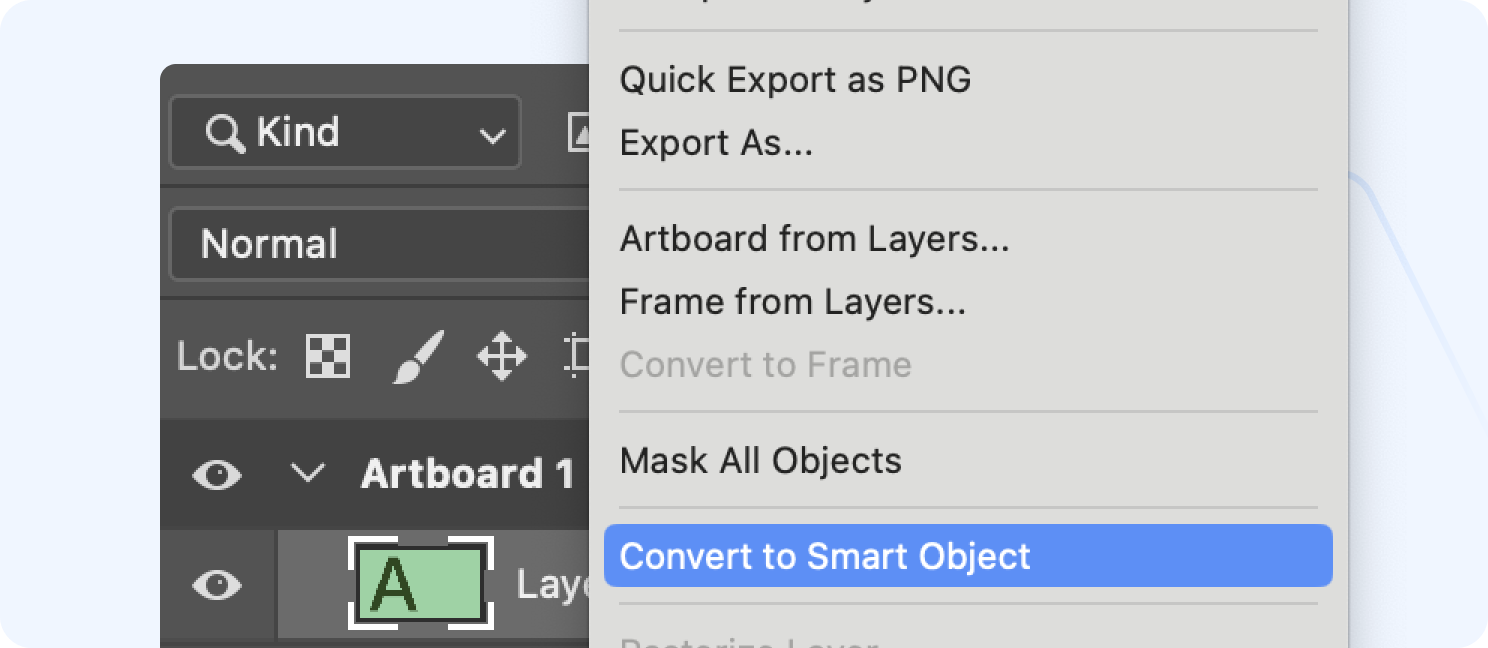Hide Artboard 1 with its eye toggle
1488x648 pixels.
(216, 475)
